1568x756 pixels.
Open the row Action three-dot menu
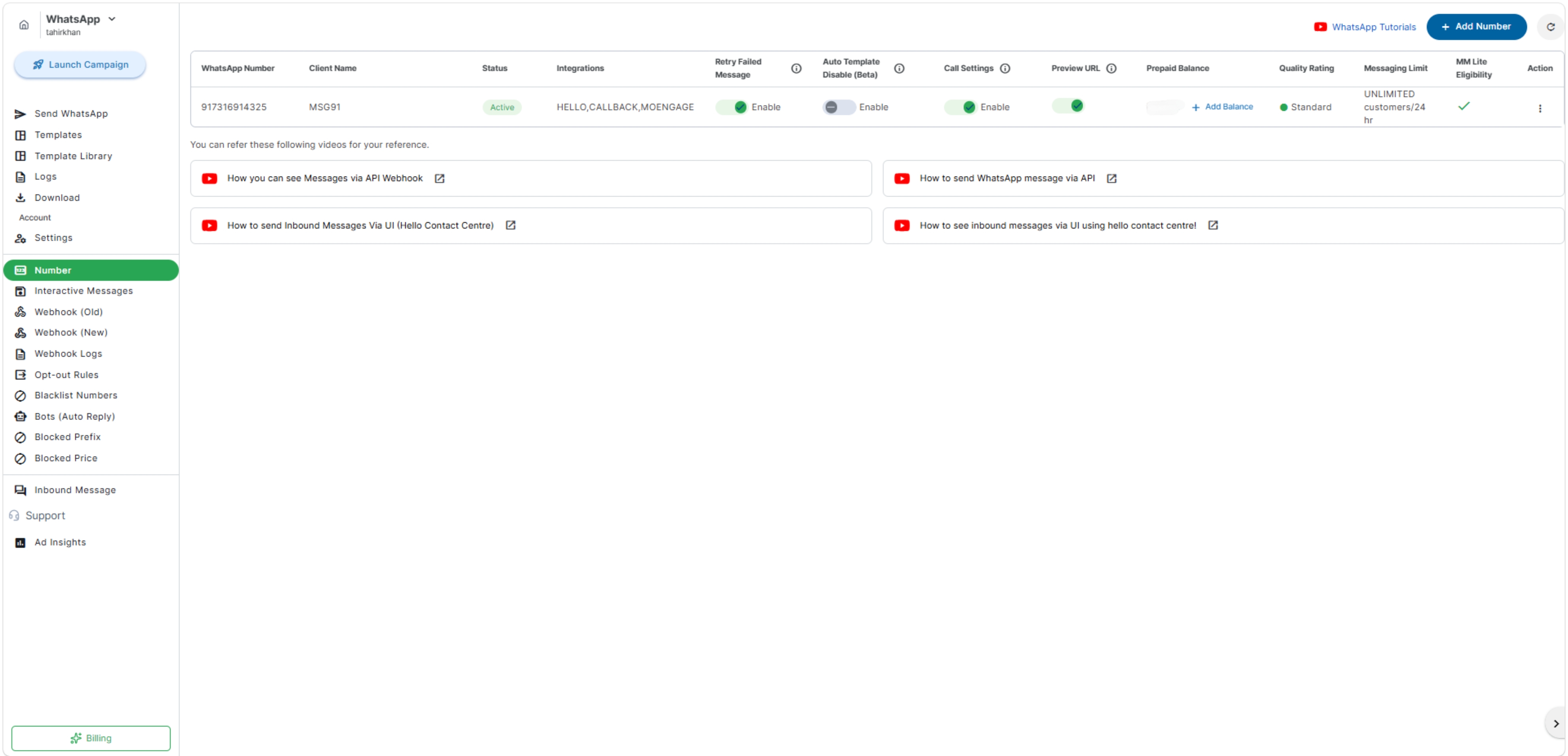1539,108
